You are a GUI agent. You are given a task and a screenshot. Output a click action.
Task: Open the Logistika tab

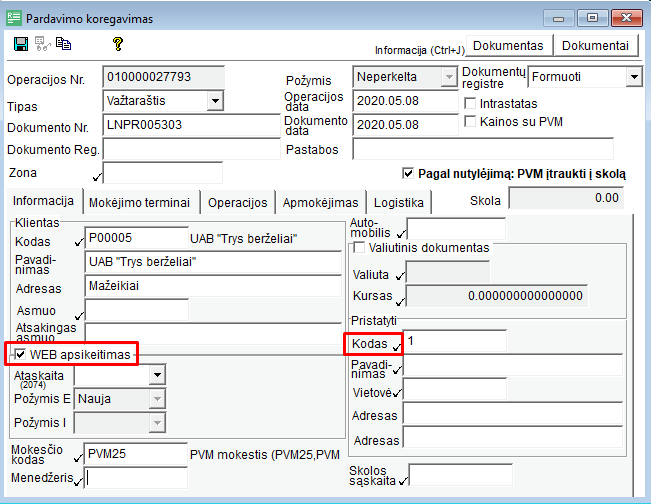click(399, 201)
